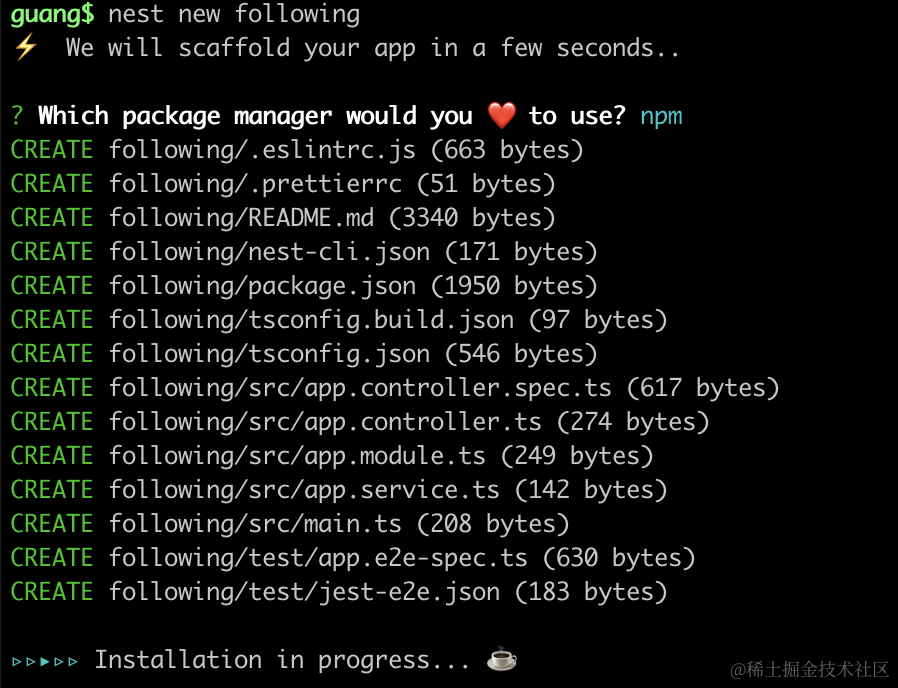Image resolution: width=898 pixels, height=688 pixels.
Task: Click the npm package manager answer
Action: pos(661,117)
